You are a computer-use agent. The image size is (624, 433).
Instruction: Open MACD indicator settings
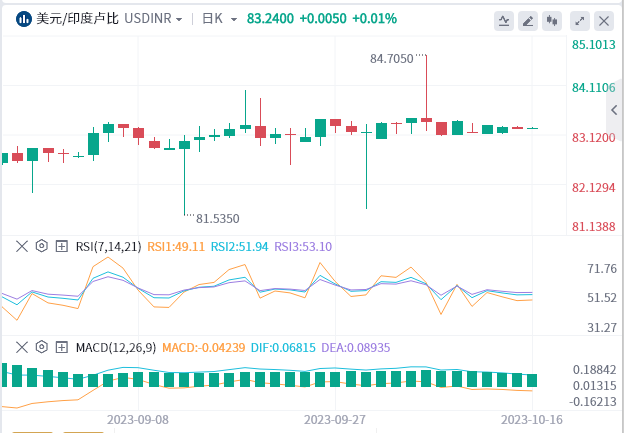(x=41, y=347)
